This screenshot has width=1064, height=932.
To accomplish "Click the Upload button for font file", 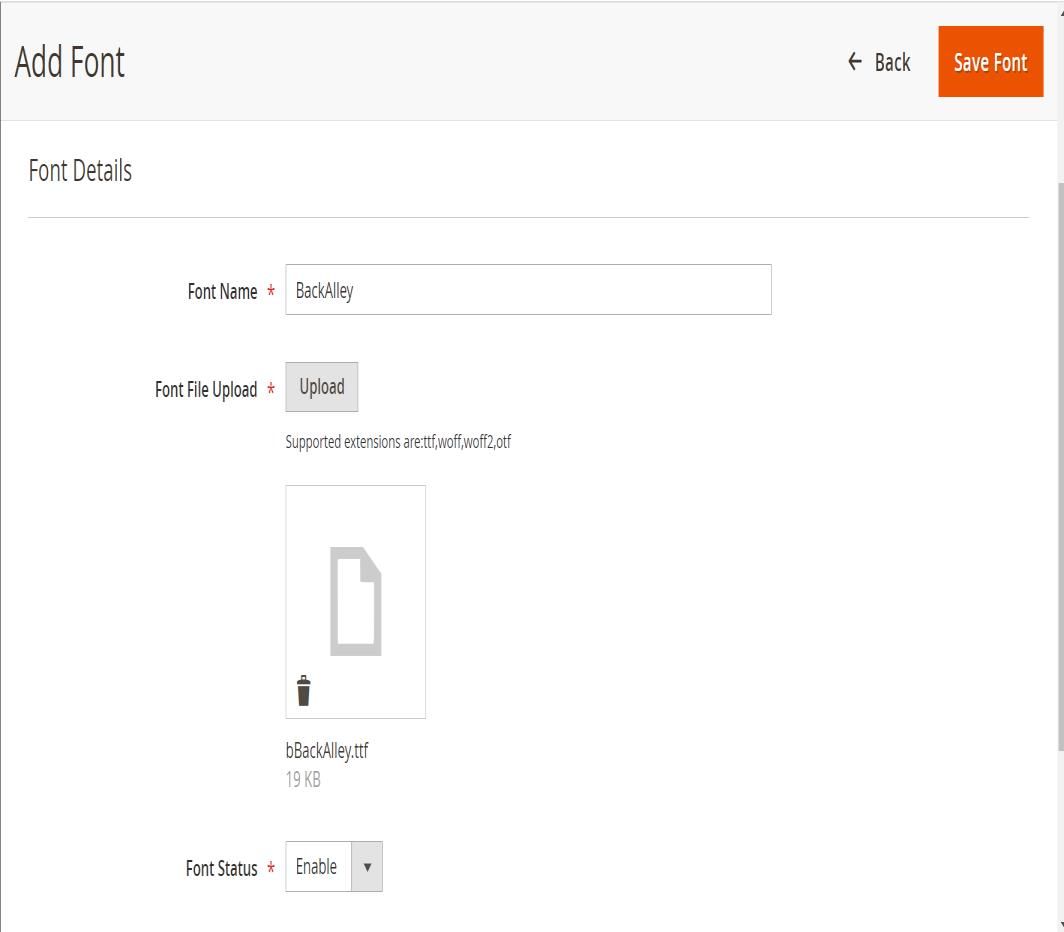I will 322,387.
